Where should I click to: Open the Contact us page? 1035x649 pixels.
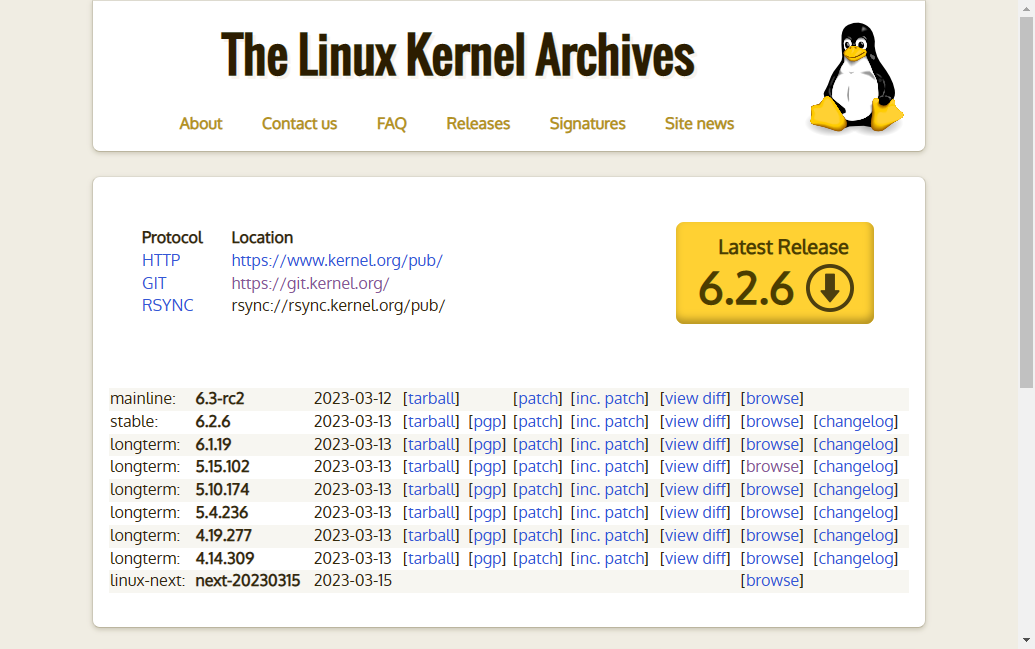pyautogui.click(x=299, y=123)
